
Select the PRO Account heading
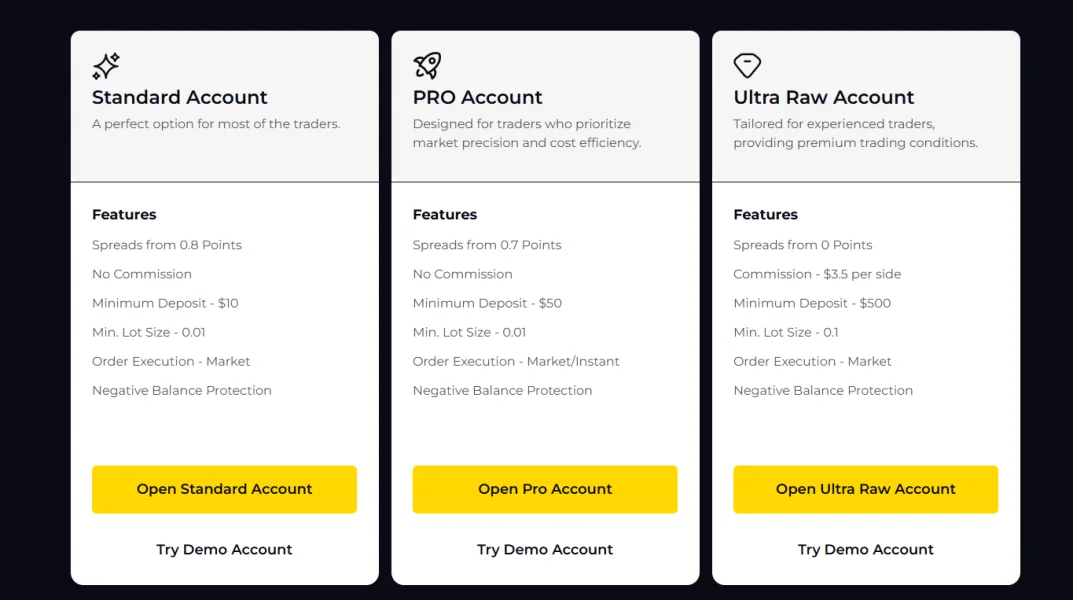coord(478,97)
